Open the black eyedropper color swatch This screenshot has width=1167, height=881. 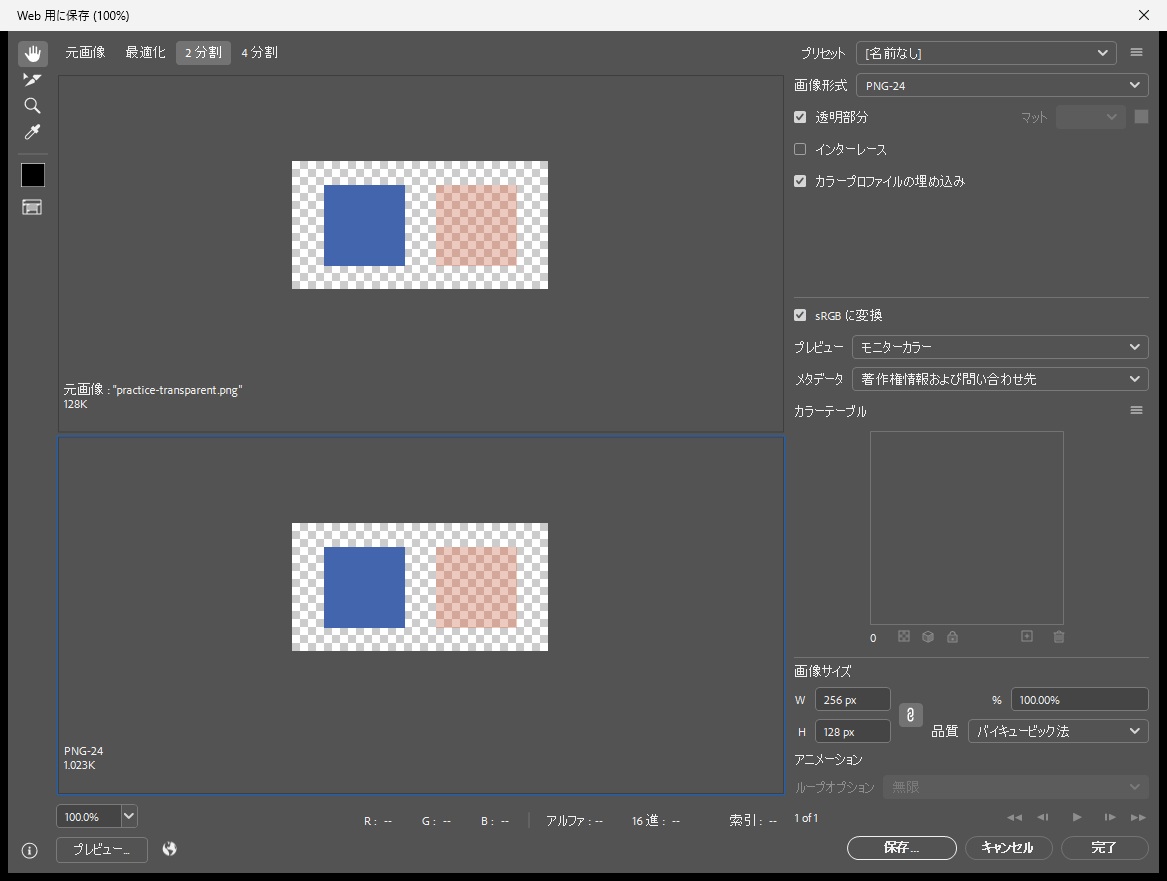point(33,175)
